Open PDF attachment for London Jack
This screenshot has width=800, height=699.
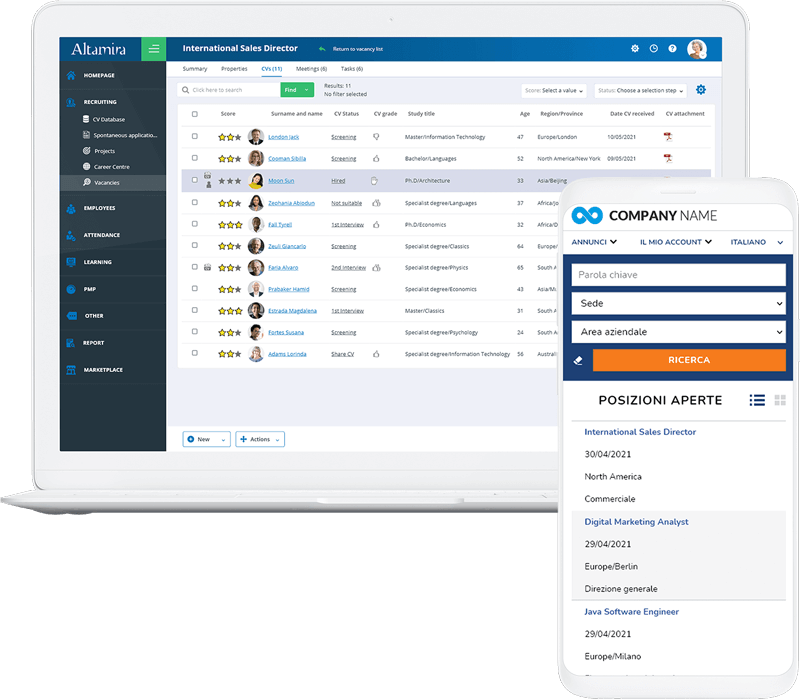coord(667,137)
